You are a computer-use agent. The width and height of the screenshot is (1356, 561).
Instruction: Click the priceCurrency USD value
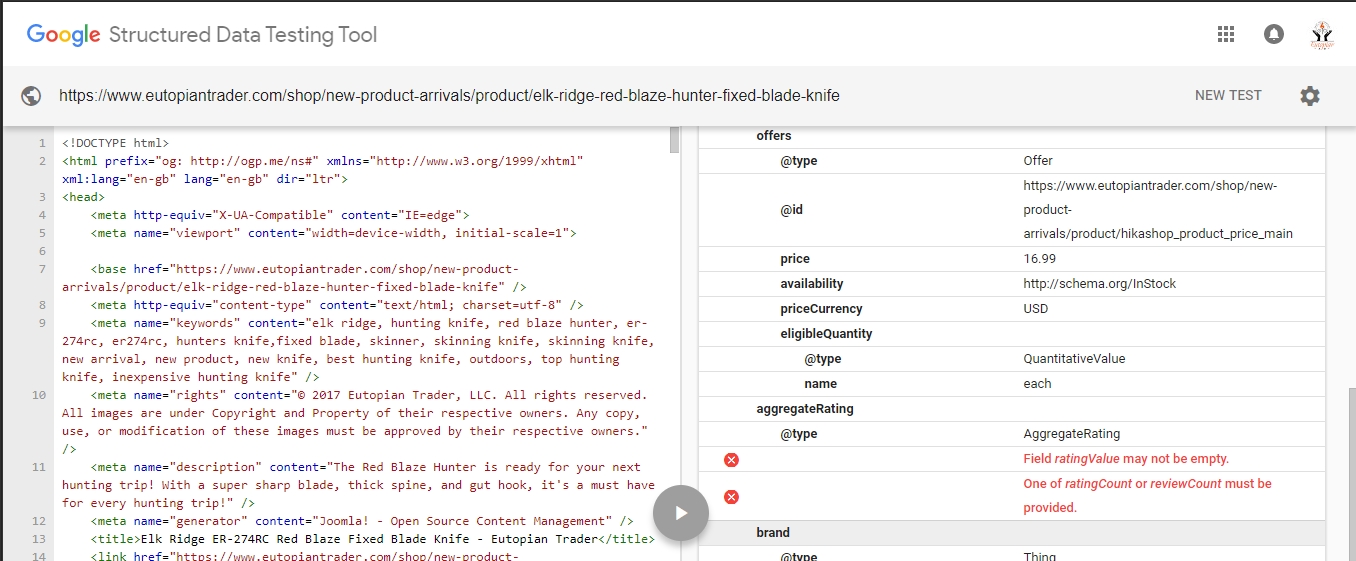(1036, 309)
